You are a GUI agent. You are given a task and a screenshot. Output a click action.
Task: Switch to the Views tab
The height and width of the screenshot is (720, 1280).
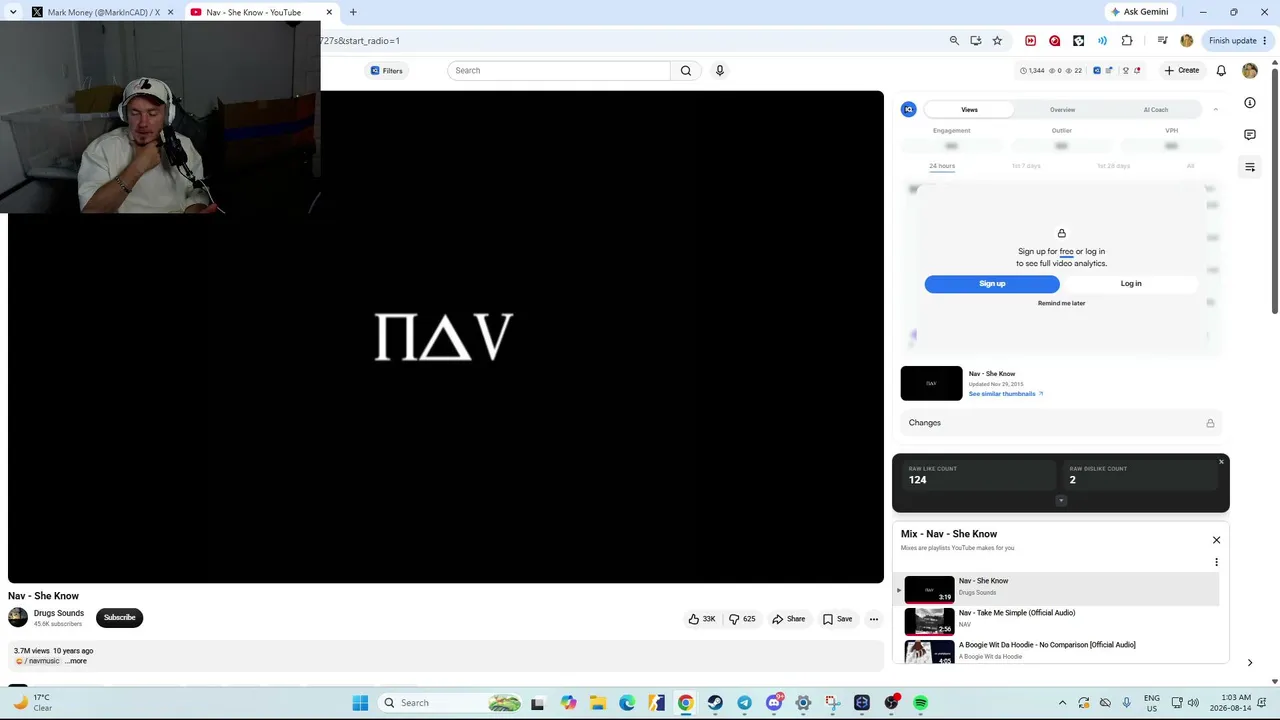[x=969, y=110]
